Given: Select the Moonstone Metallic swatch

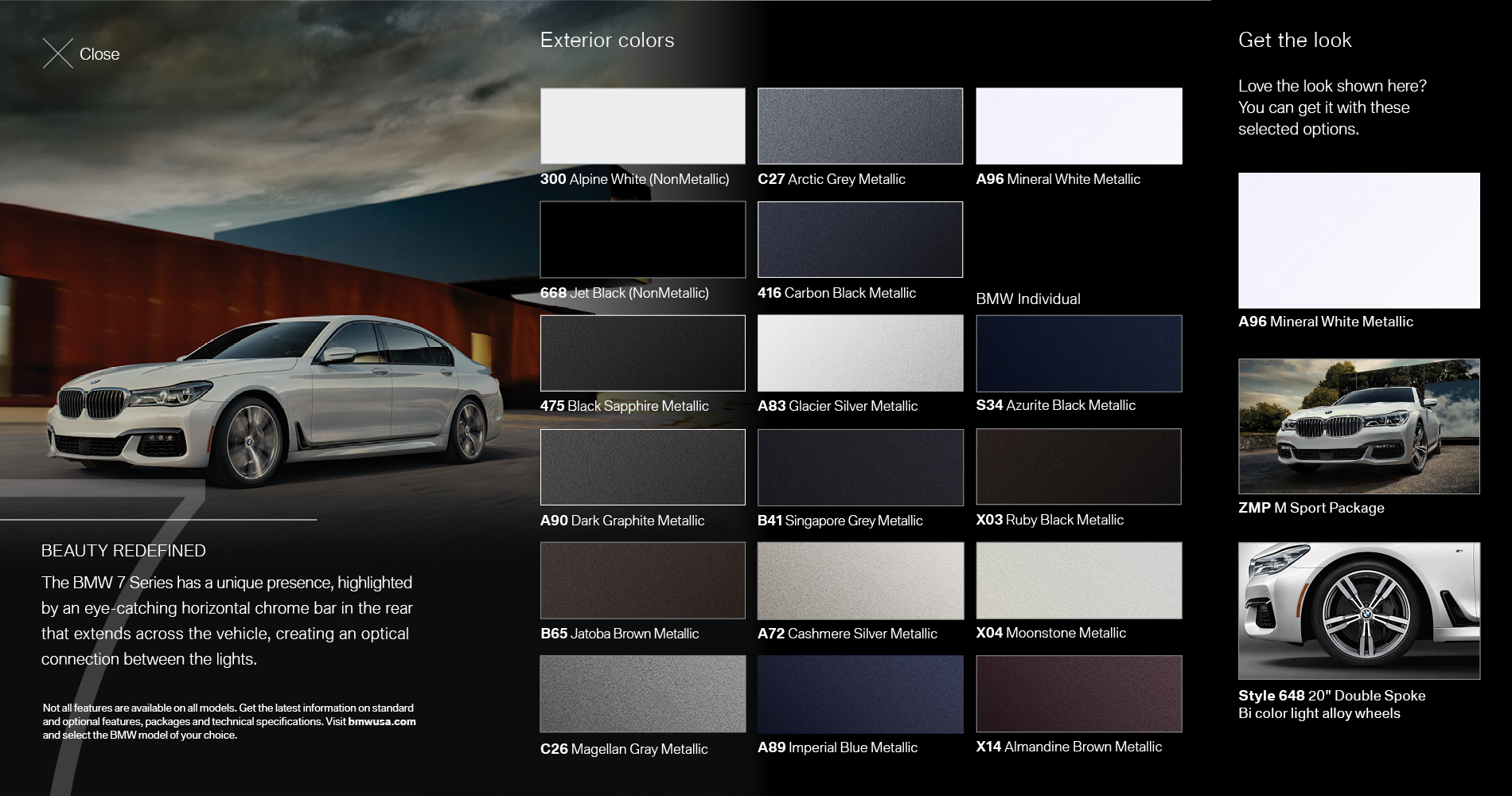Looking at the screenshot, I should (x=1079, y=580).
